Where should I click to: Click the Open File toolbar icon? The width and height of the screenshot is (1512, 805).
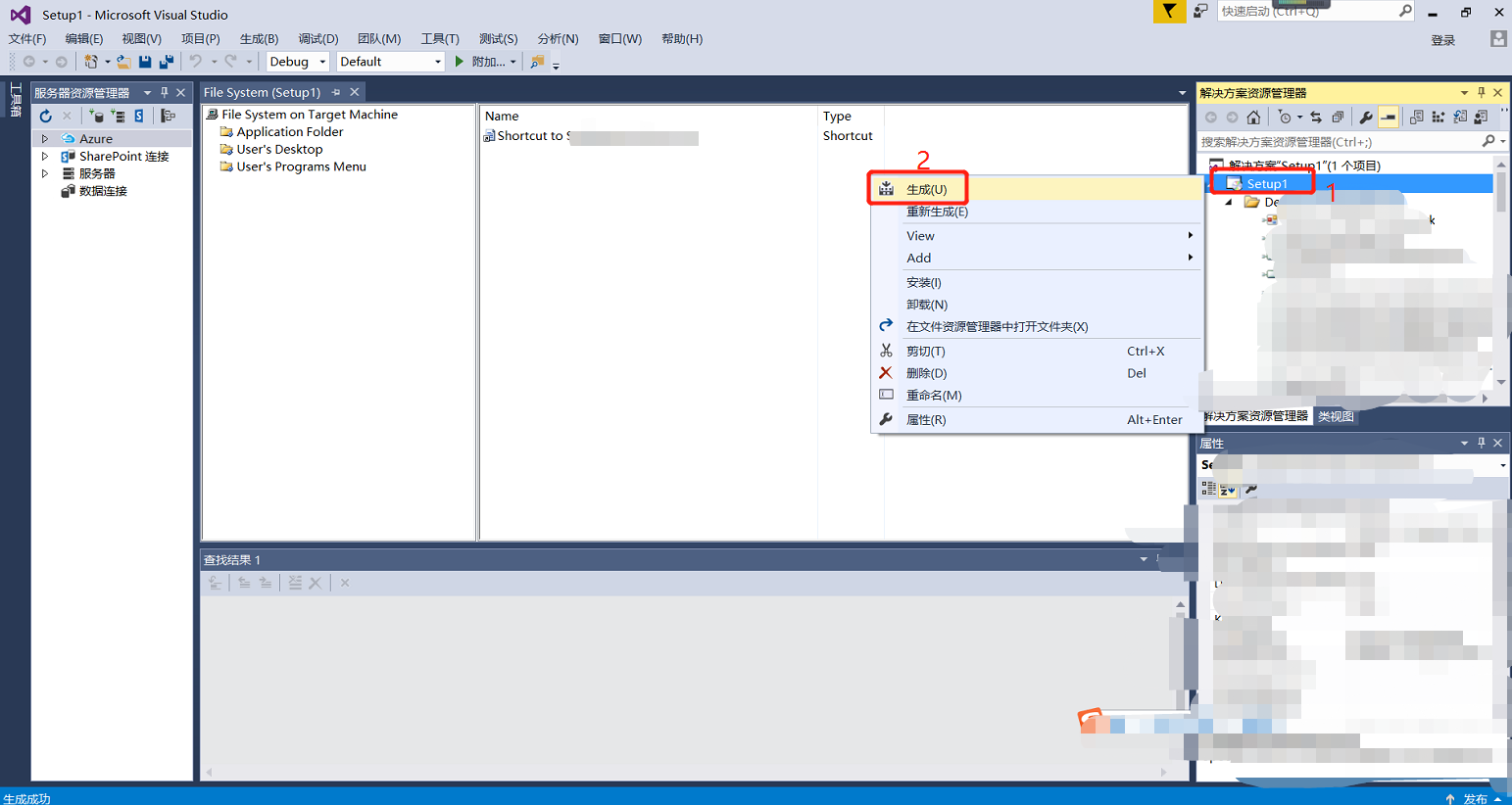click(x=123, y=62)
